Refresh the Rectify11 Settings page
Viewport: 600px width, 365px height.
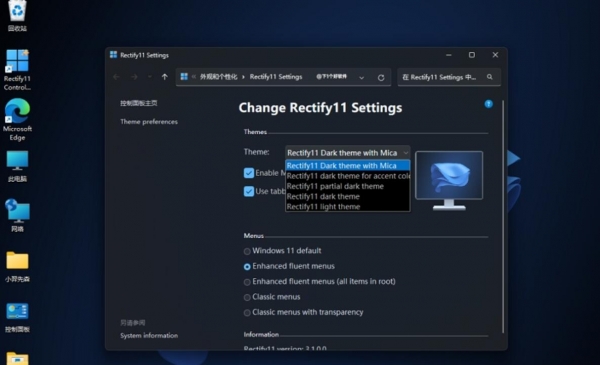tap(381, 78)
